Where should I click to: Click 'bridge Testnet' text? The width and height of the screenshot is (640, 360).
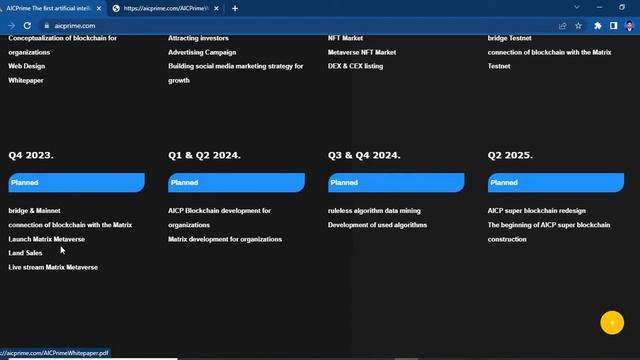509,38
